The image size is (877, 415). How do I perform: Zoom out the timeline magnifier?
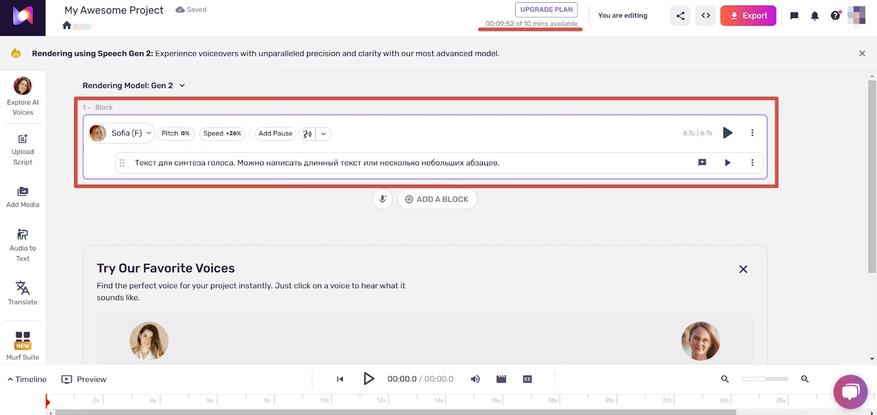tap(725, 379)
